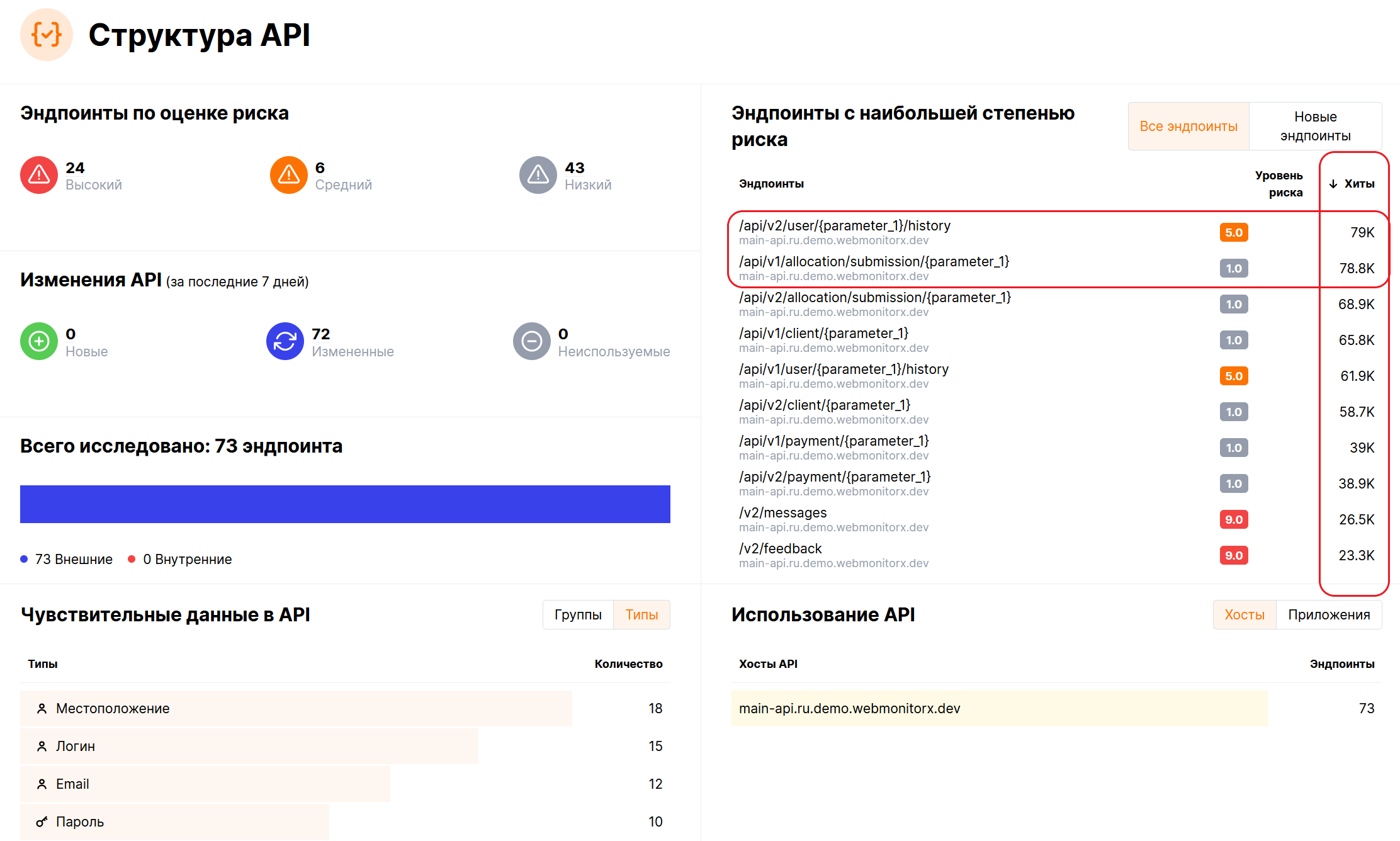Click the Пароль data type row
Viewport: 1400px width, 841px height.
(345, 822)
